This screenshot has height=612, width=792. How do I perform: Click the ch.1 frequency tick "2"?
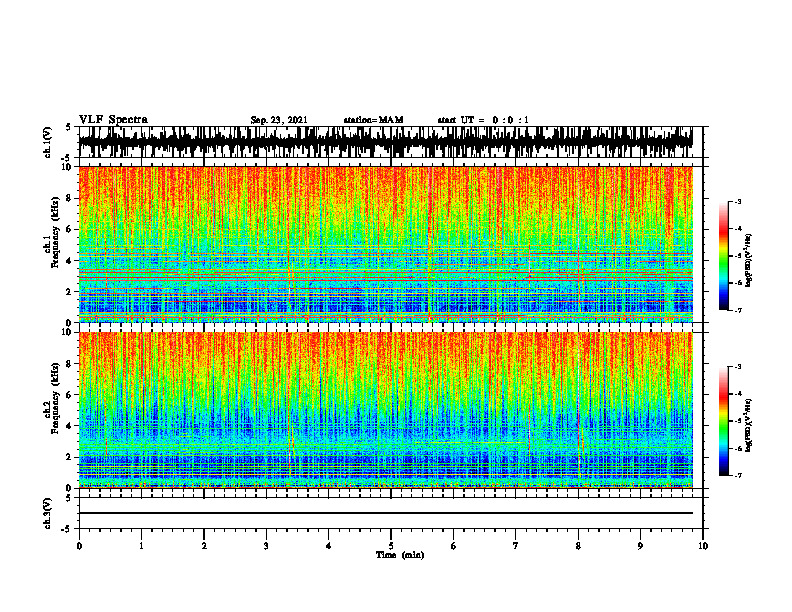tap(71, 292)
